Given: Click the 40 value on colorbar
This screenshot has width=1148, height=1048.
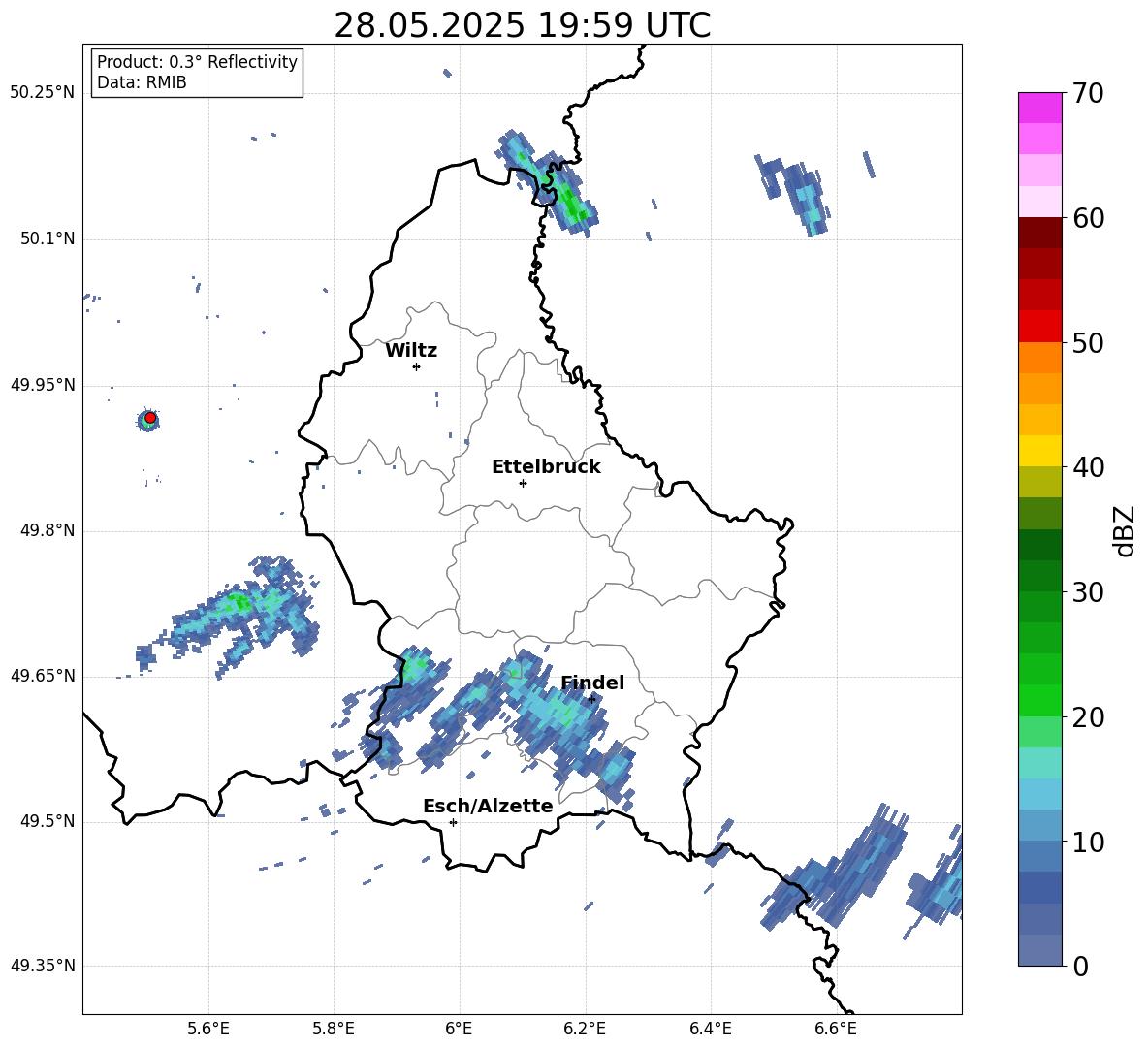Looking at the screenshot, I should (x=1088, y=467).
